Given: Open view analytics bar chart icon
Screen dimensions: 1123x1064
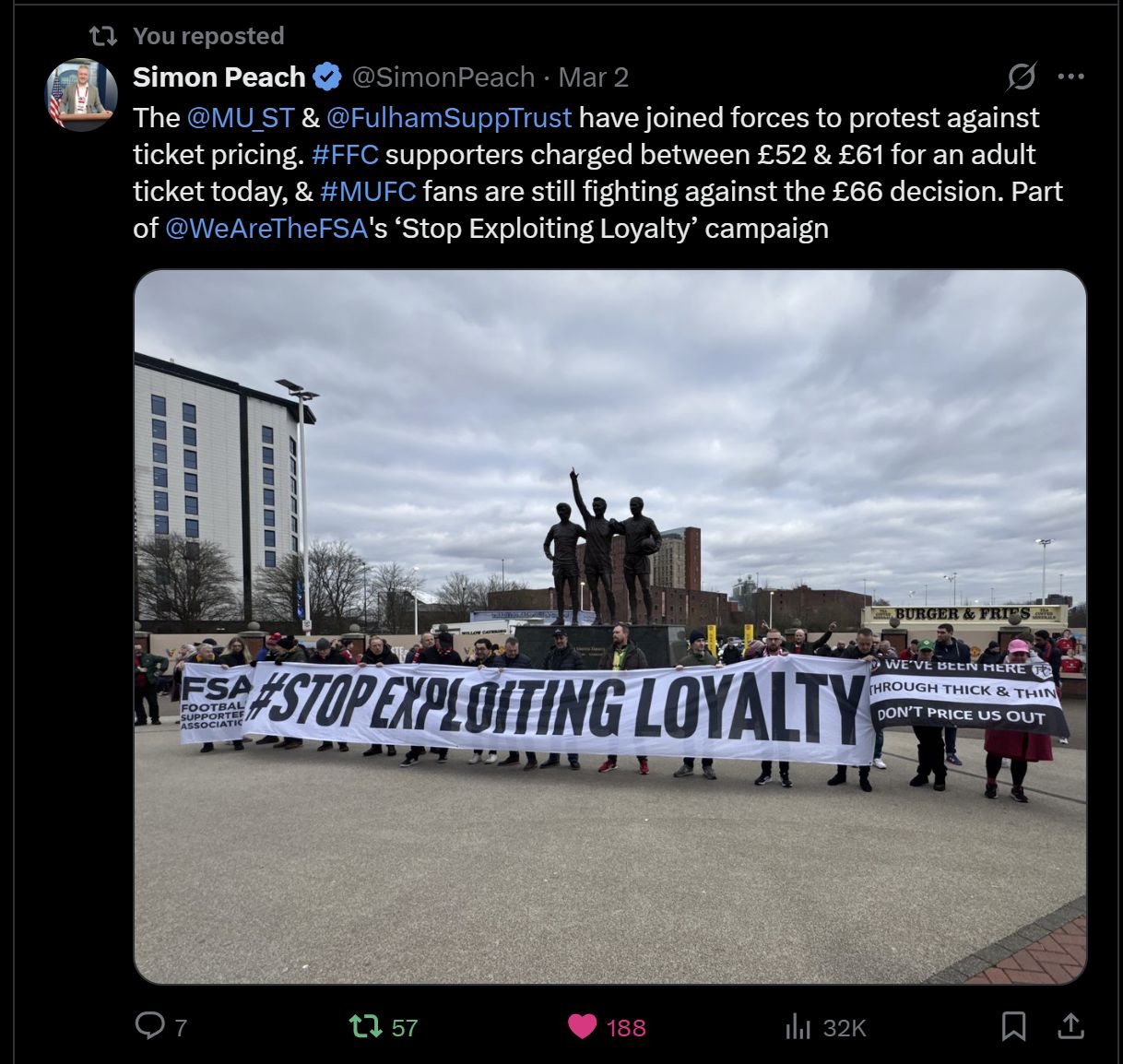Looking at the screenshot, I should pyautogui.click(x=798, y=1026).
